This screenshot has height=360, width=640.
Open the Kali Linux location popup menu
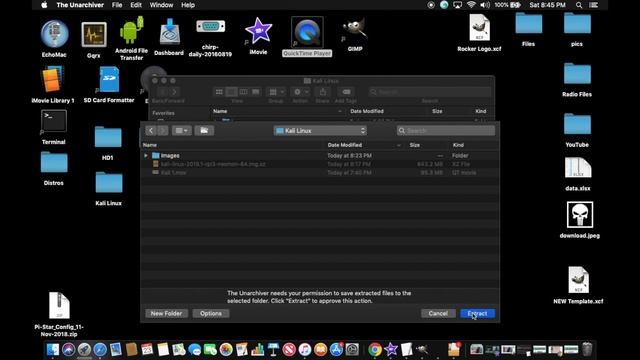tap(320, 131)
